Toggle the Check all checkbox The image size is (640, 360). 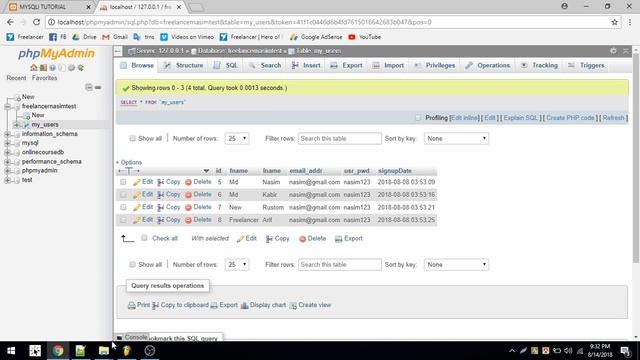(x=144, y=238)
